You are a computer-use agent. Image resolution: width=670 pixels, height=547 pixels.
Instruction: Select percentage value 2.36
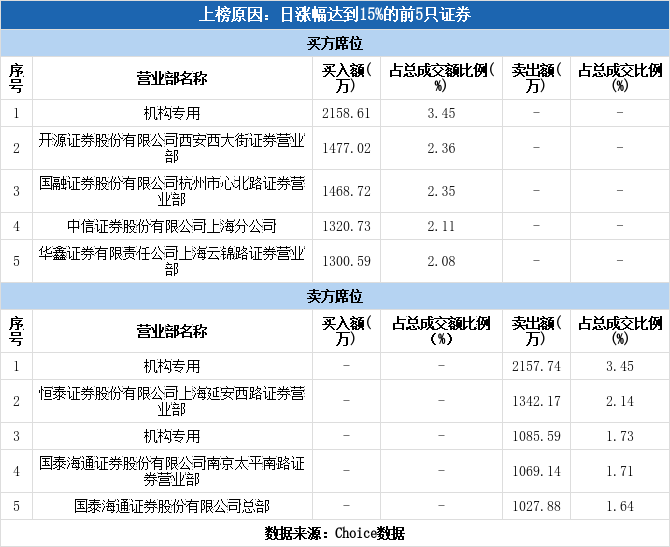click(441, 148)
